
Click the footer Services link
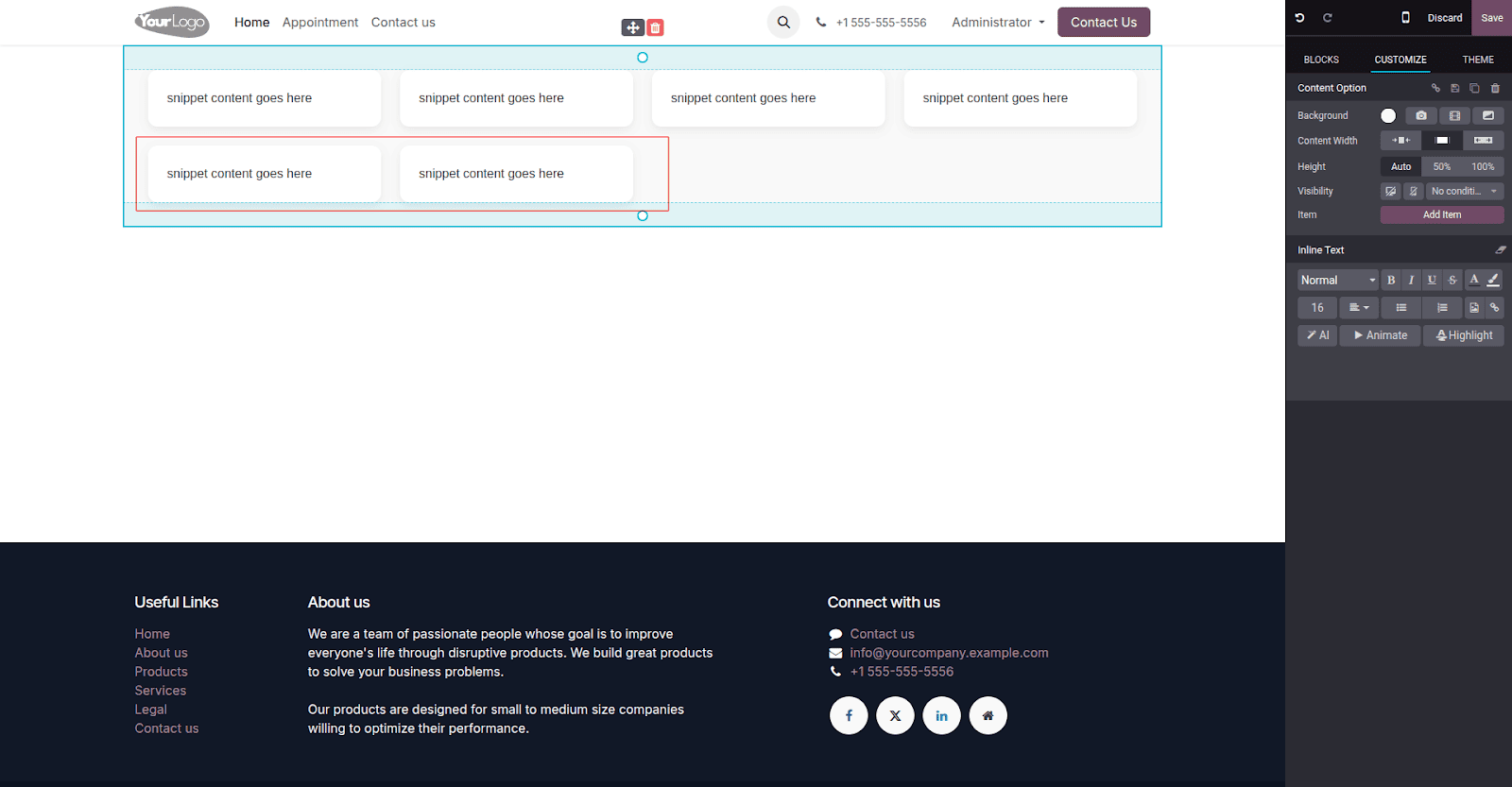click(x=160, y=691)
